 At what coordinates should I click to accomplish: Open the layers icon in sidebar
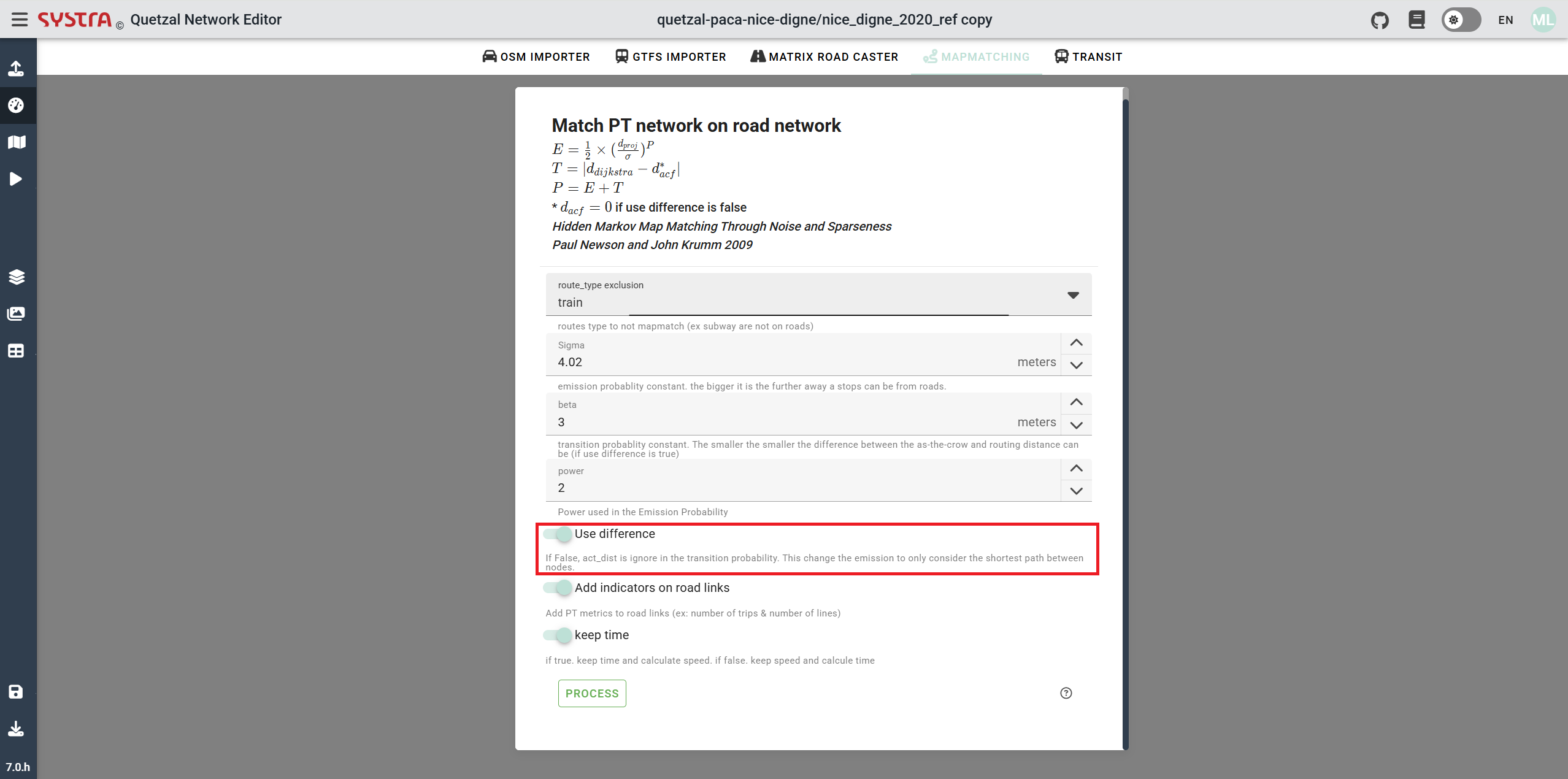tap(16, 277)
